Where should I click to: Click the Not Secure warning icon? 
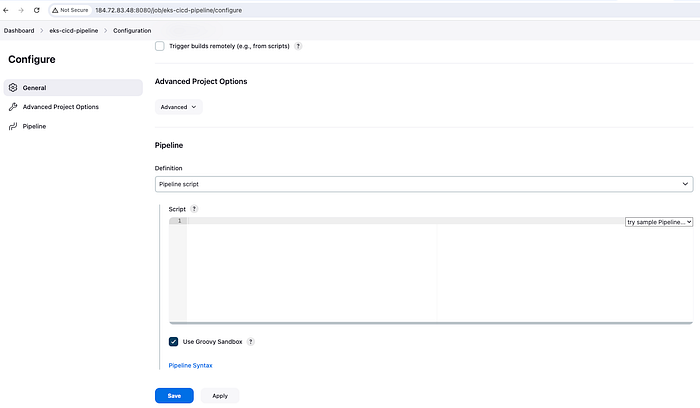[x=55, y=10]
